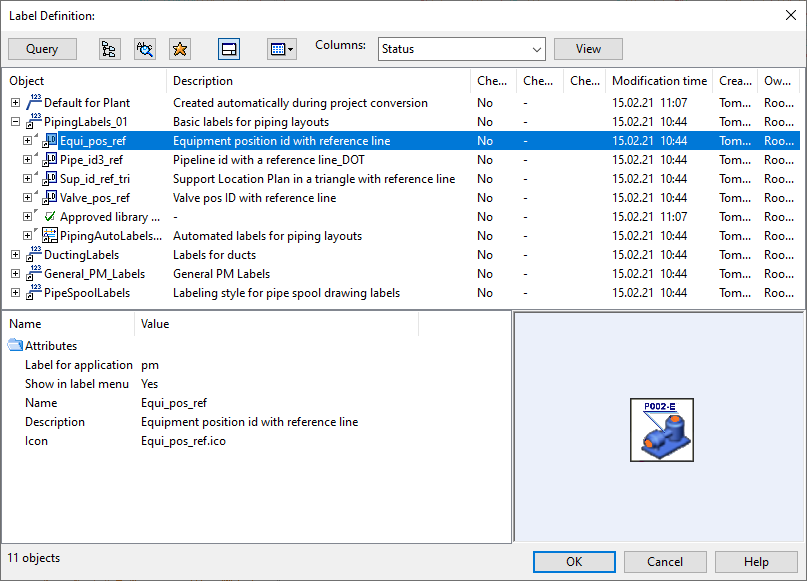Click the PipingAutoLabels item icon

click(49, 236)
